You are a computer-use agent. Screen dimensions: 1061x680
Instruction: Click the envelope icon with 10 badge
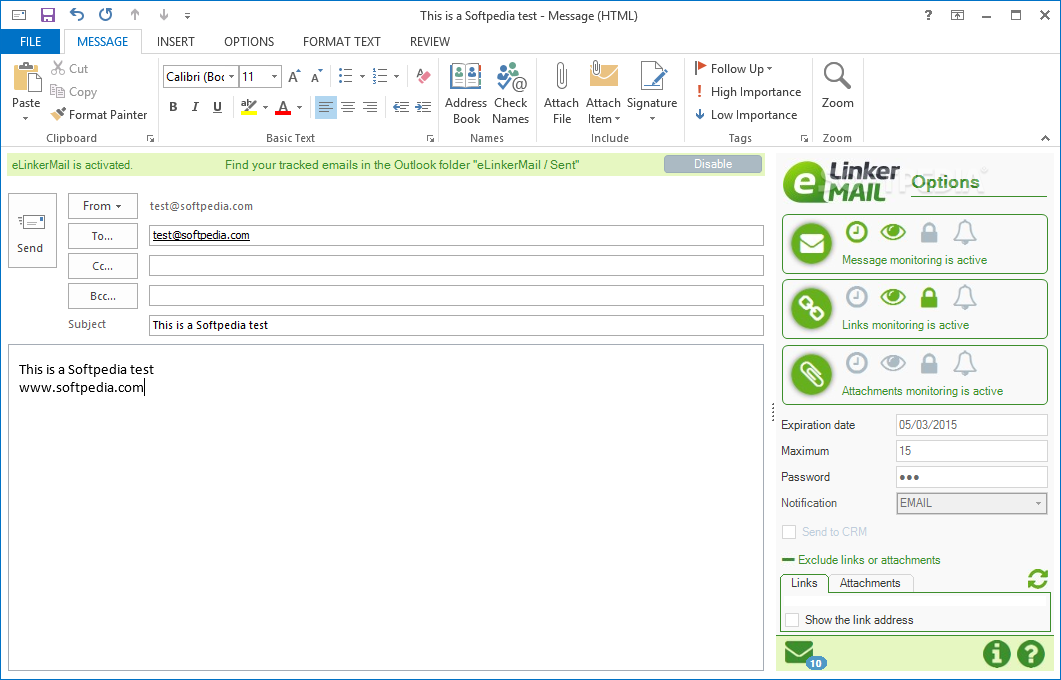[804, 655]
